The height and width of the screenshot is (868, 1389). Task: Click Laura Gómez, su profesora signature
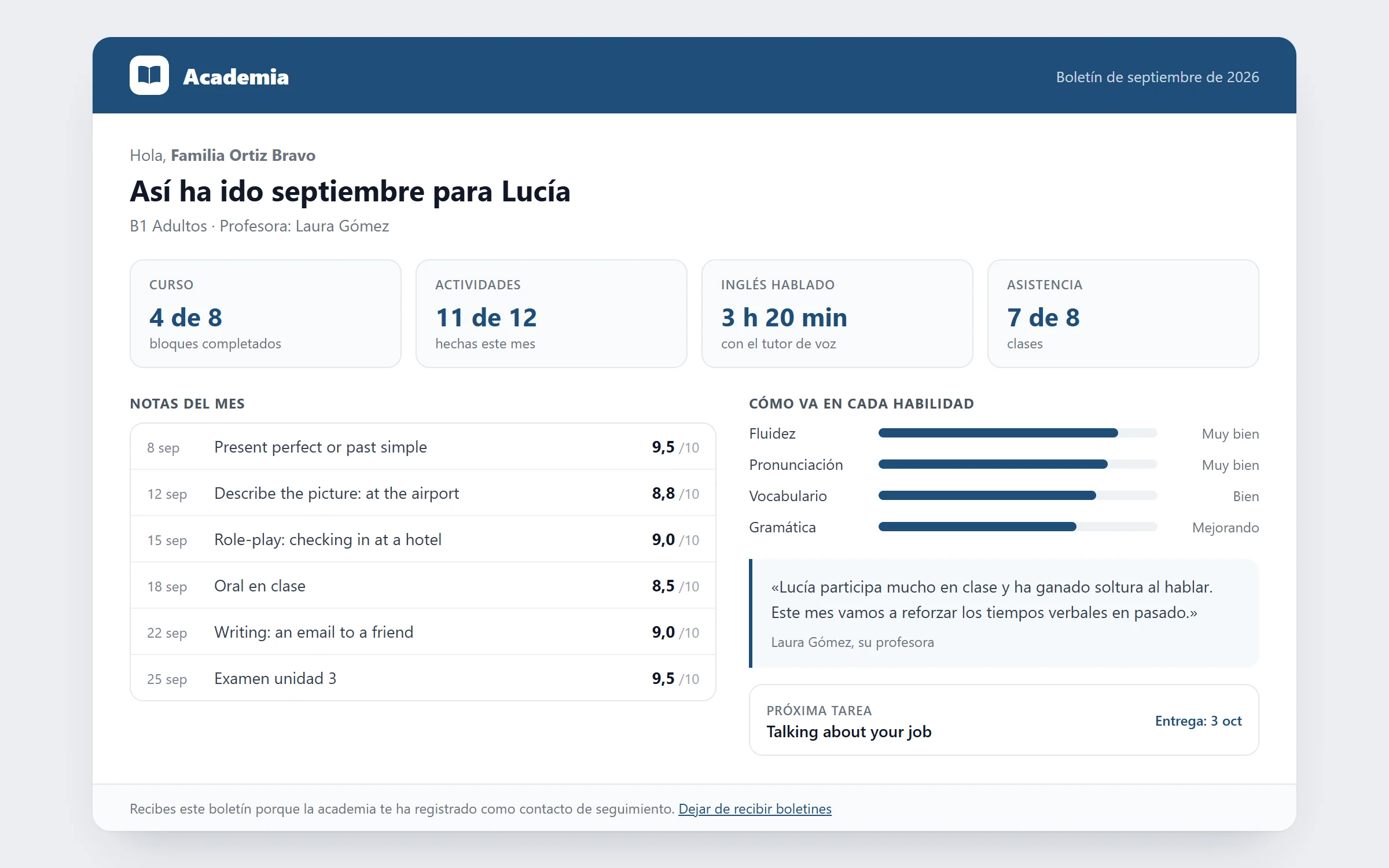(x=852, y=642)
